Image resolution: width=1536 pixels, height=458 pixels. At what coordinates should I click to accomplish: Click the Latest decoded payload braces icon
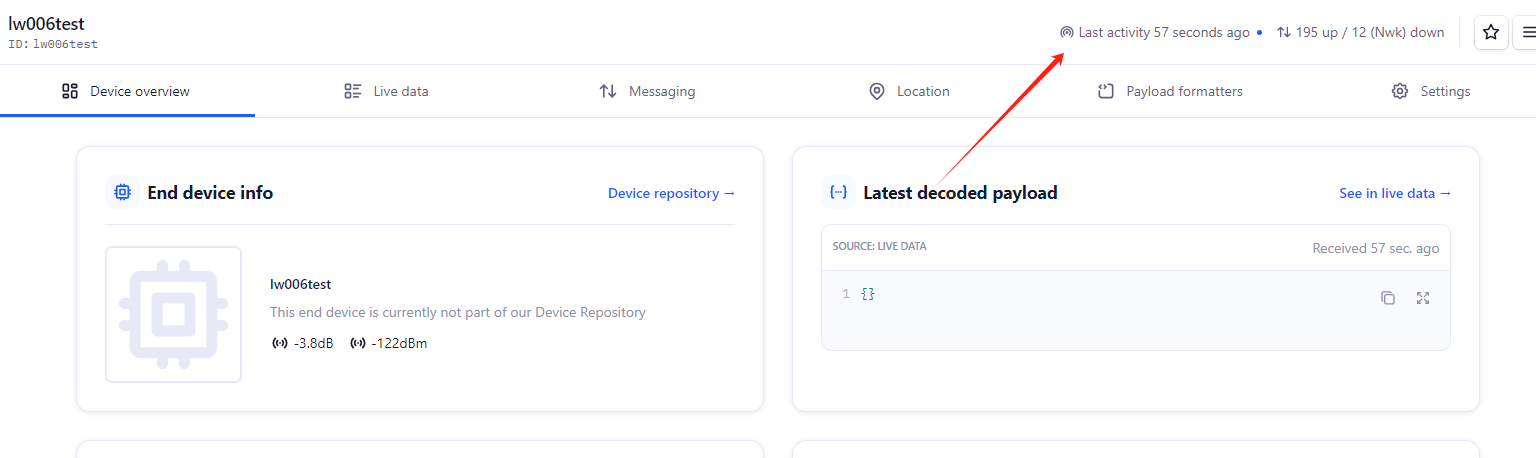838,193
